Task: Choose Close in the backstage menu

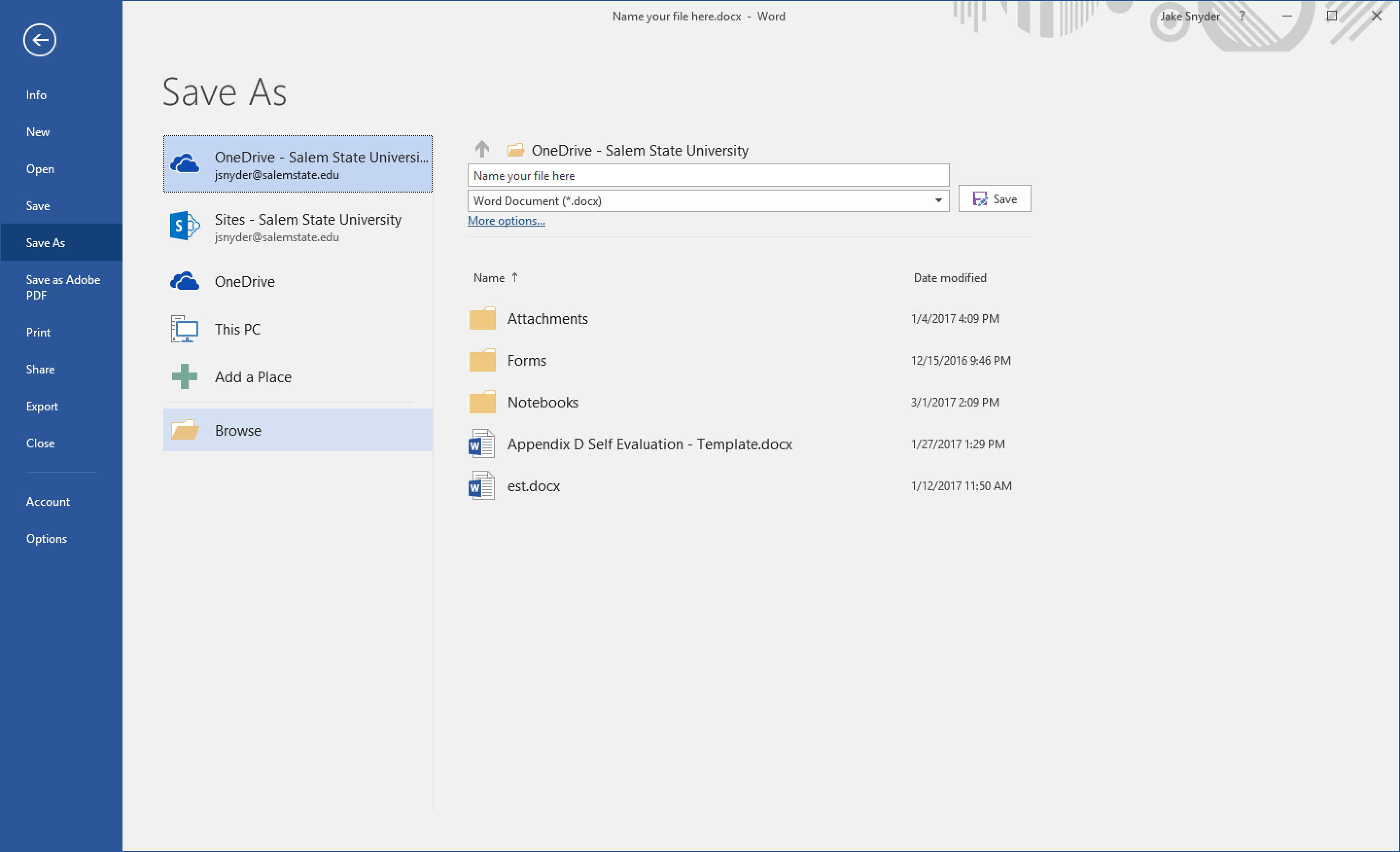Action: [x=40, y=444]
